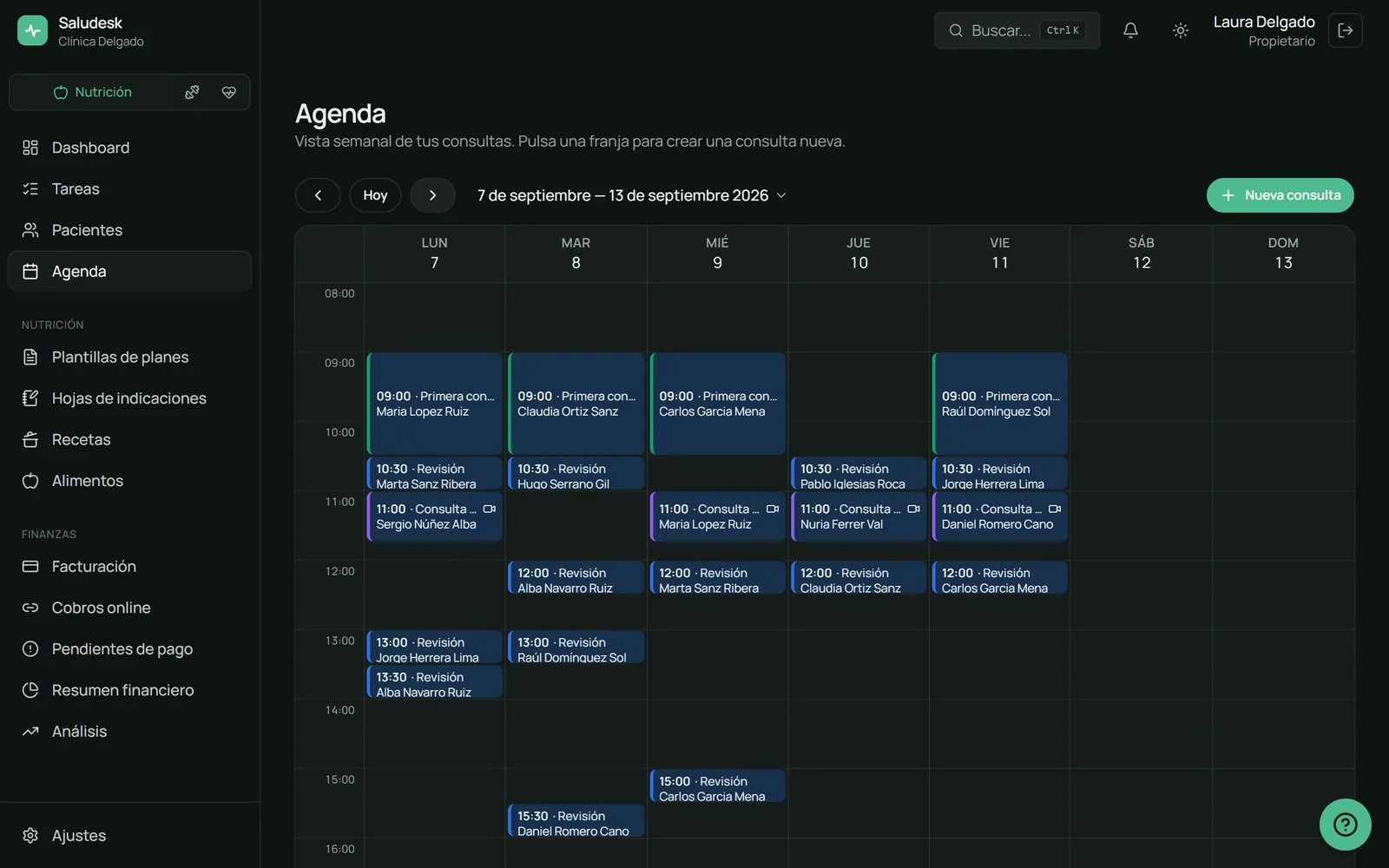Image resolution: width=1389 pixels, height=868 pixels.
Task: Click the Análisis trend icon
Action: (x=30, y=731)
